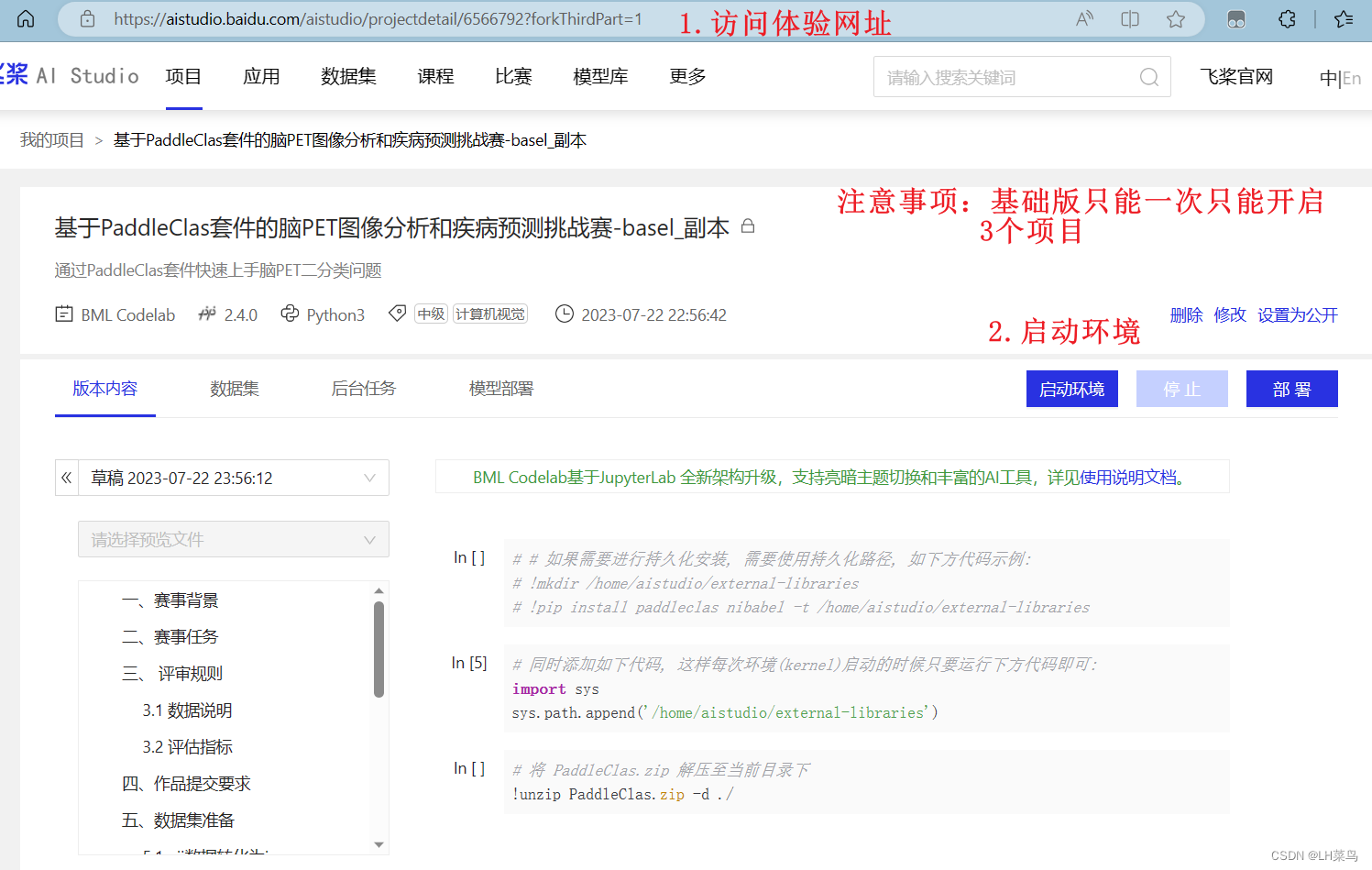The image size is (1372, 870).
Task: Open the 应用 menu
Action: point(261,77)
